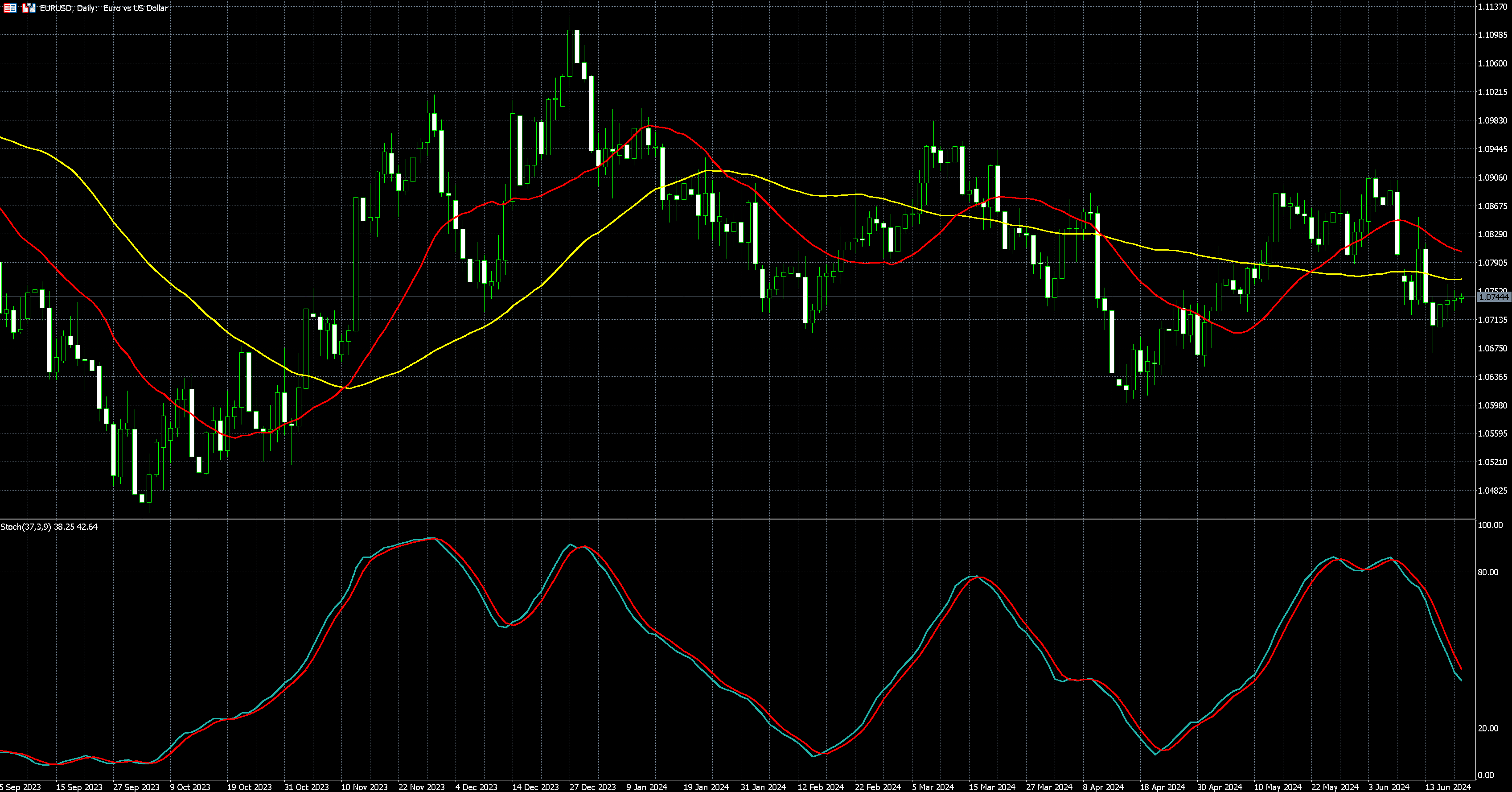Click the 8 Apr 2024 date label

(1103, 787)
